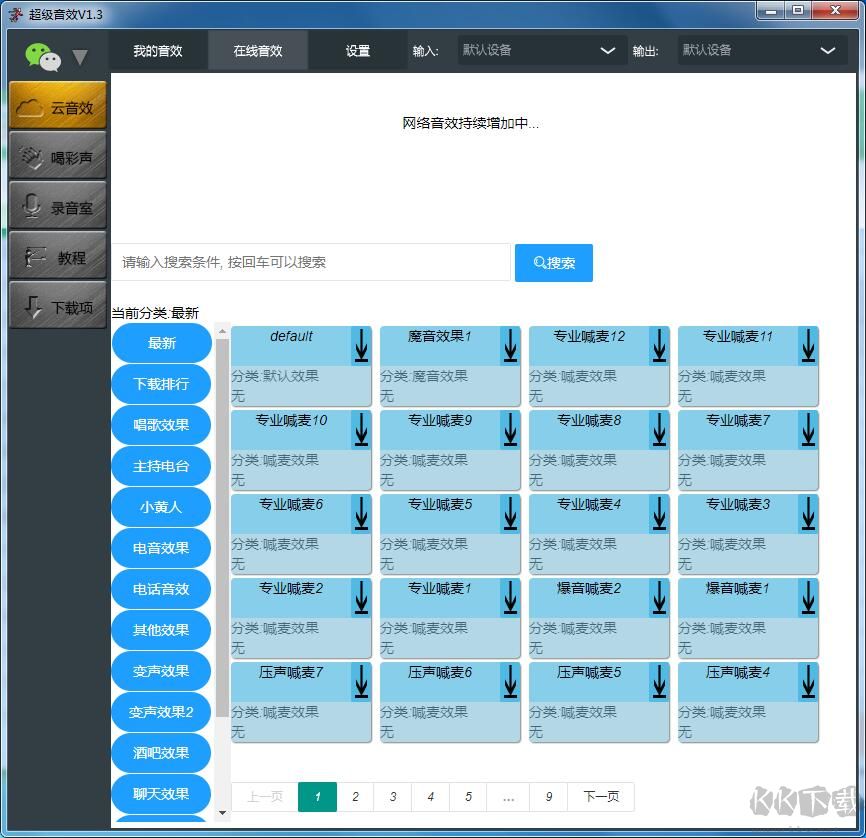Image resolution: width=866 pixels, height=838 pixels.
Task: Click the 搜索 search button
Action: 553,262
